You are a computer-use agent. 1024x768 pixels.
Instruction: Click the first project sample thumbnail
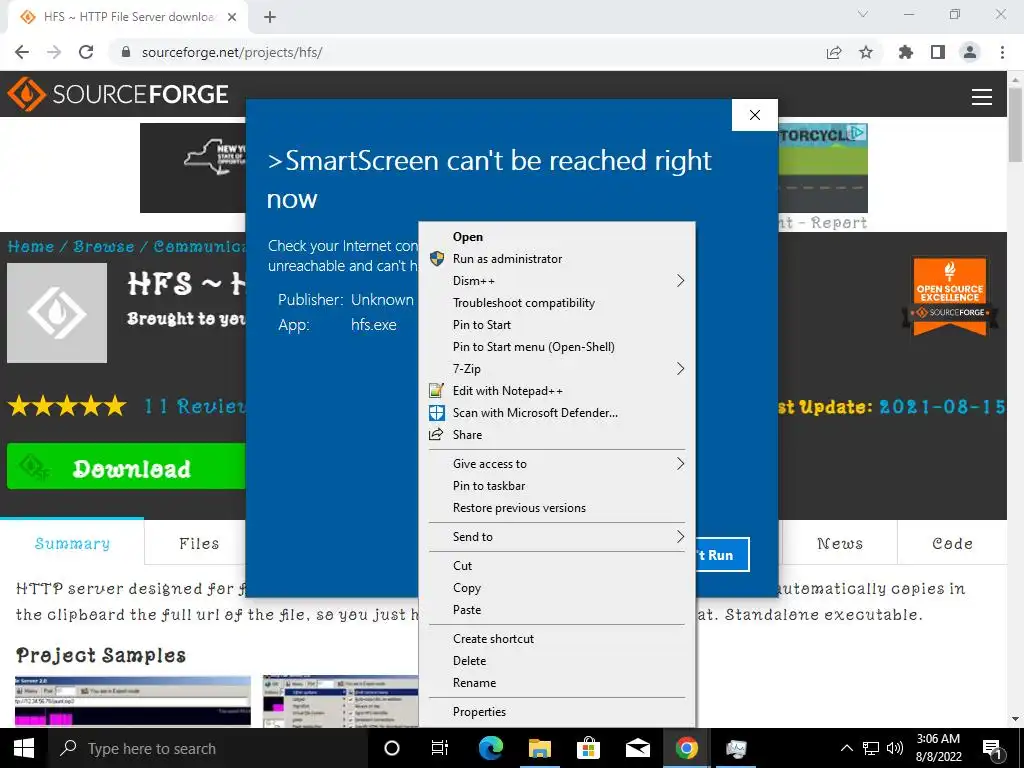[x=133, y=701]
